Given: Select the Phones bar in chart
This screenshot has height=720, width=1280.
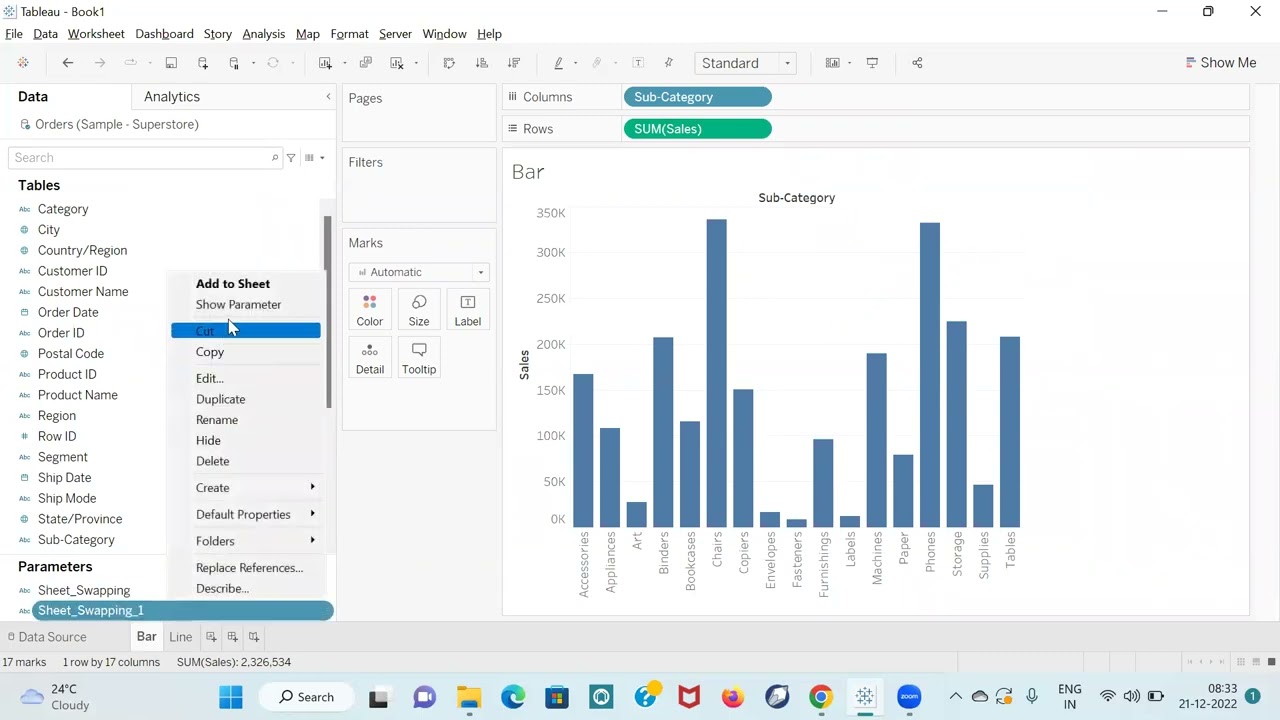Looking at the screenshot, I should tap(930, 375).
